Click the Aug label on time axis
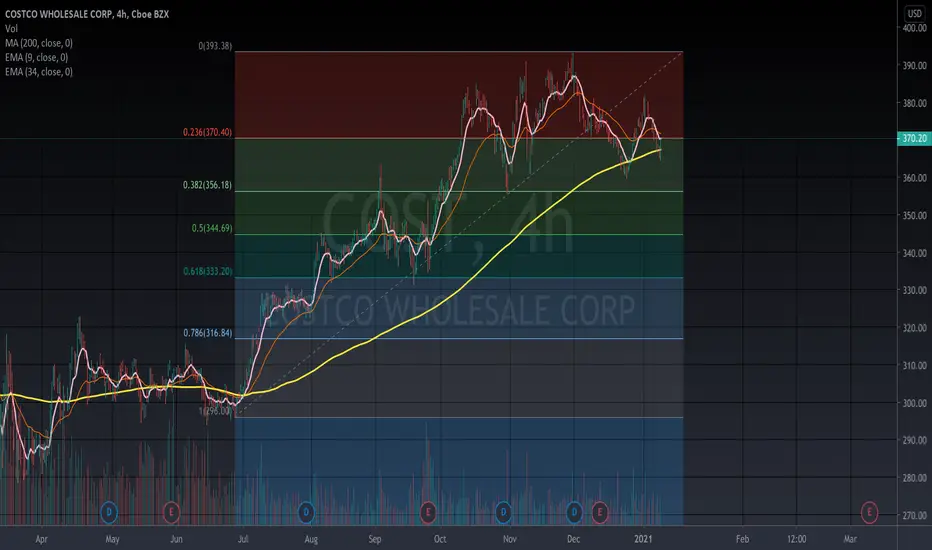The width and height of the screenshot is (932, 550). [311, 539]
